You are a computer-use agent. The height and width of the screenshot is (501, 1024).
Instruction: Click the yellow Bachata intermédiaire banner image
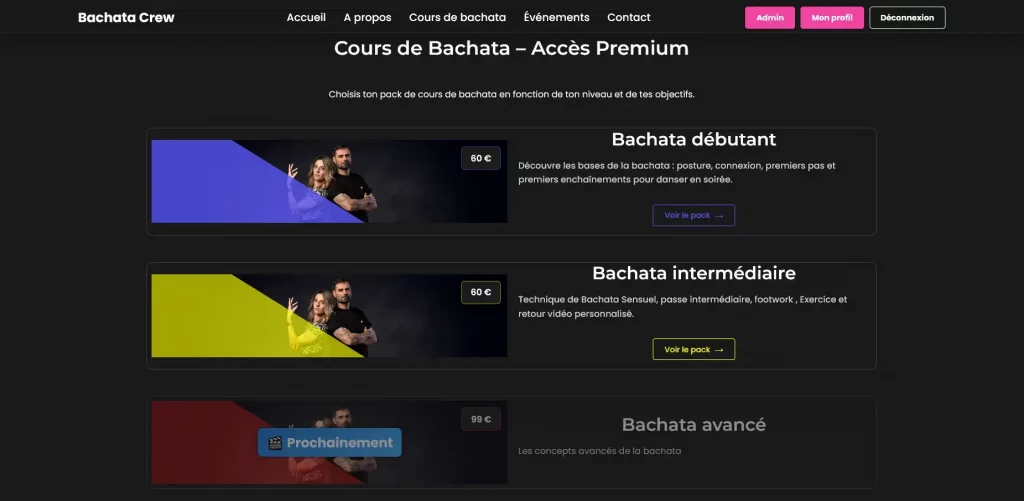pyautogui.click(x=329, y=315)
